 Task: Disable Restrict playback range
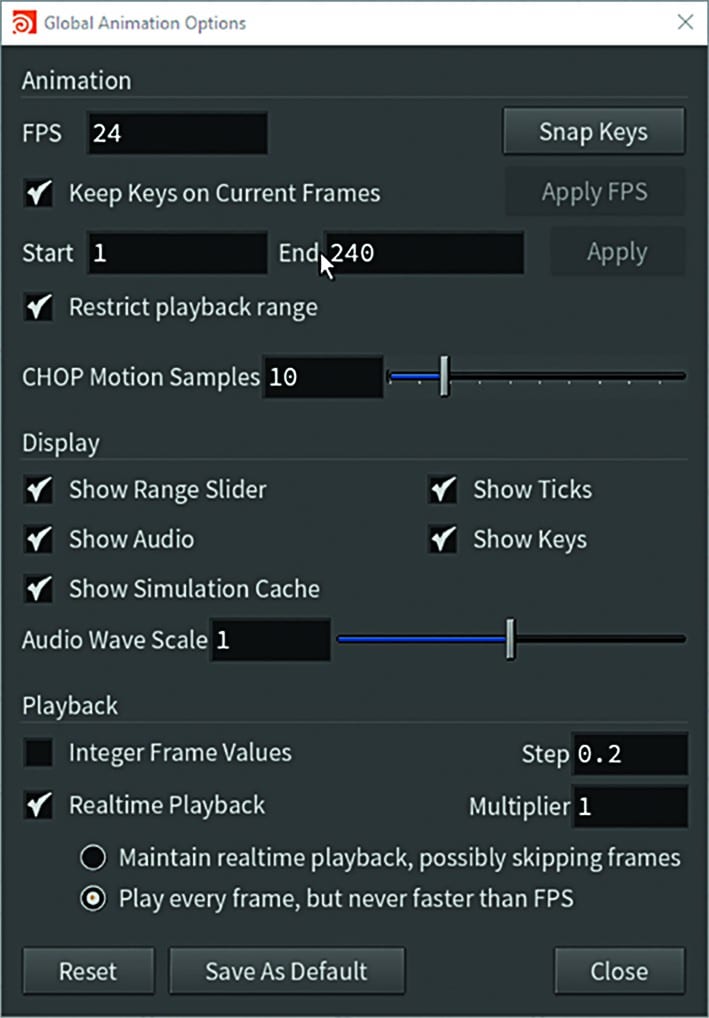coord(38,307)
